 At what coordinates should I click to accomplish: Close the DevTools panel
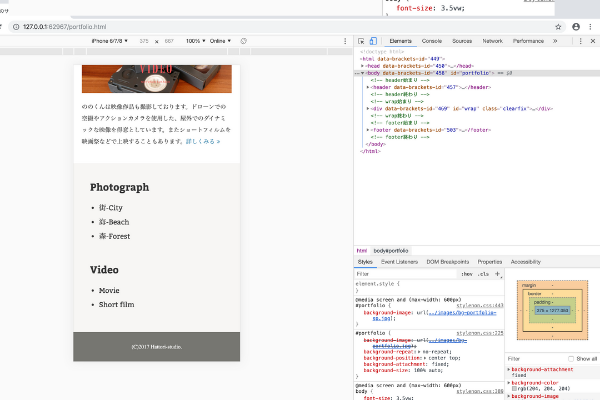(593, 41)
